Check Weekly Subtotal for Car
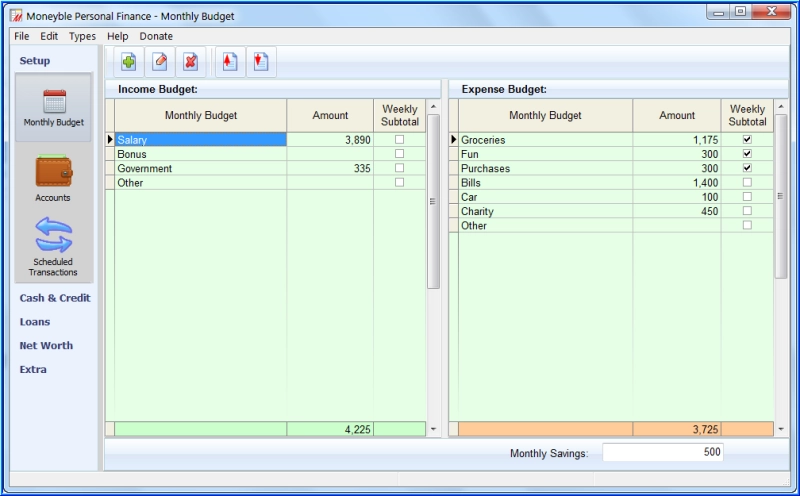 pos(747,196)
